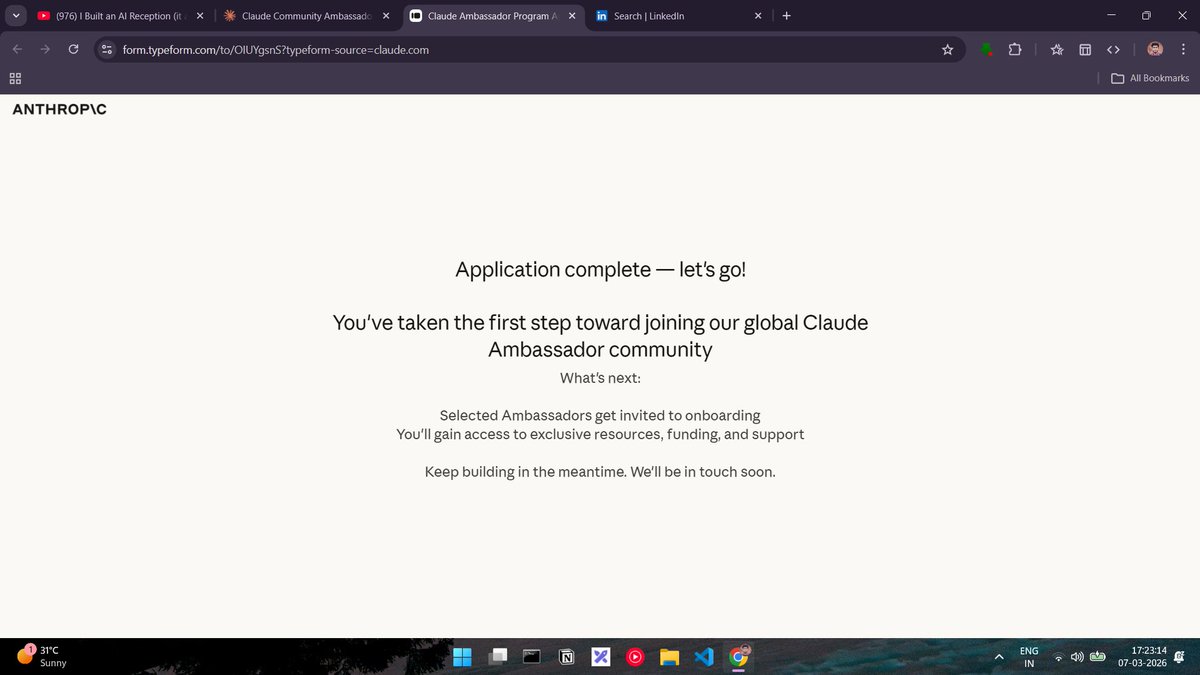Click the starred bookmarks toolbar icon
Viewport: 1200px width, 675px height.
click(1057, 49)
